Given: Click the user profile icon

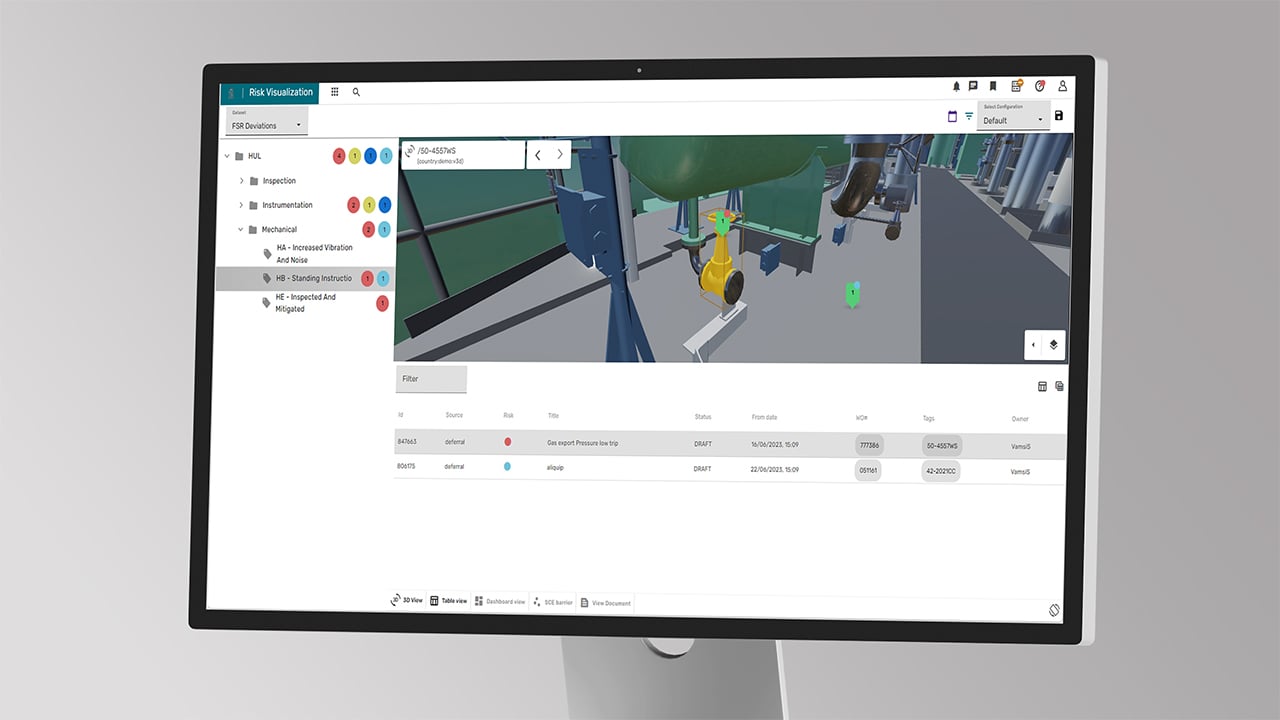Looking at the screenshot, I should (x=1062, y=87).
